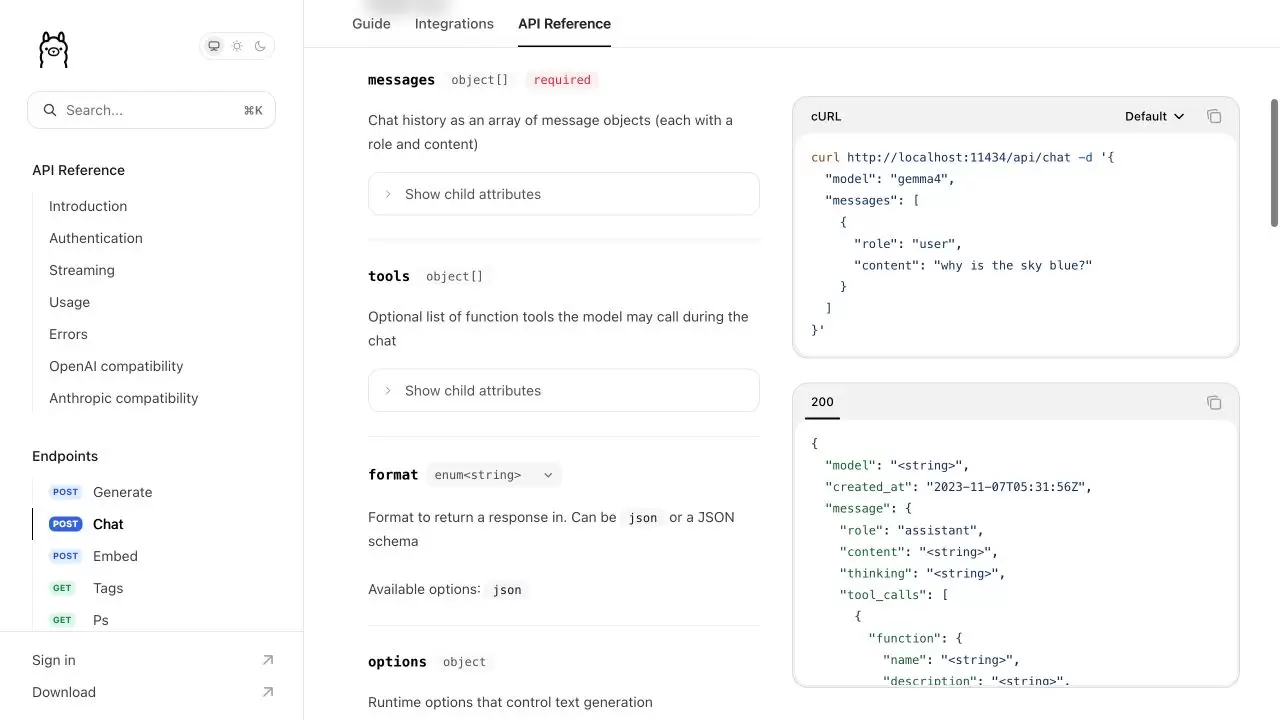Focus the Search input field
Viewport: 1280px width, 720px height.
pos(151,110)
